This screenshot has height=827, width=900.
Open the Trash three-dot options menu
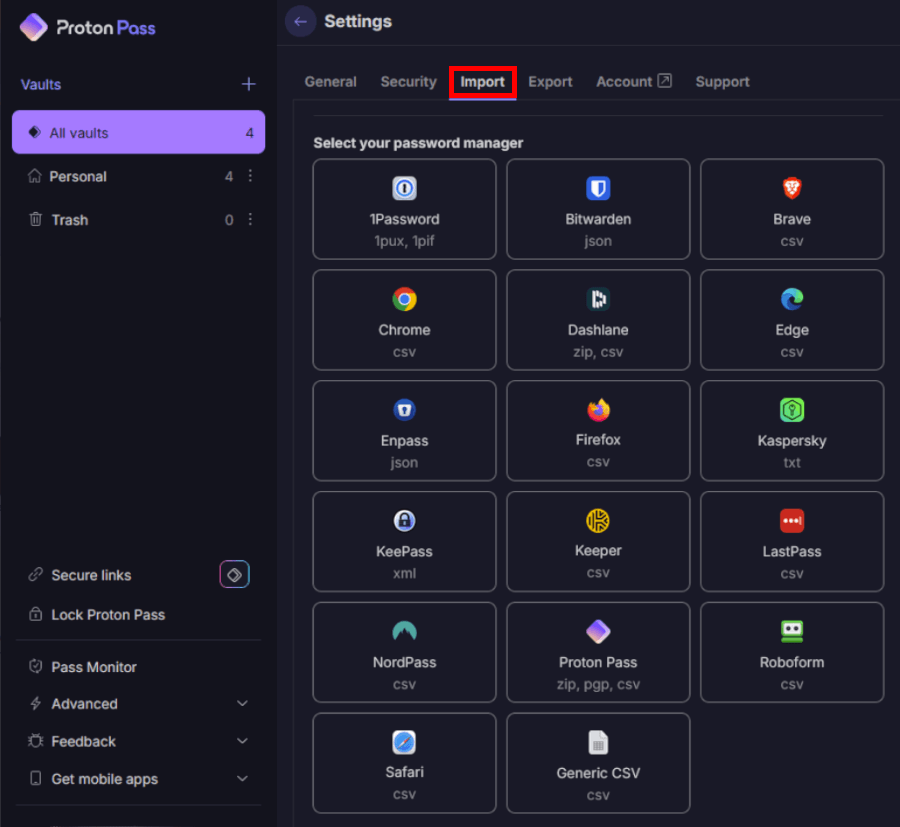[x=250, y=220]
